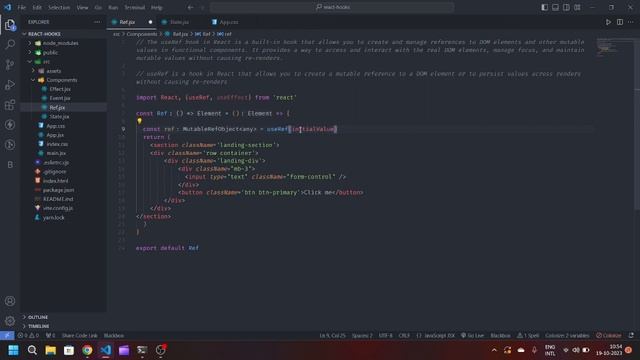
Task: Click Share Code Link in status bar
Action: pyautogui.click(x=80, y=336)
